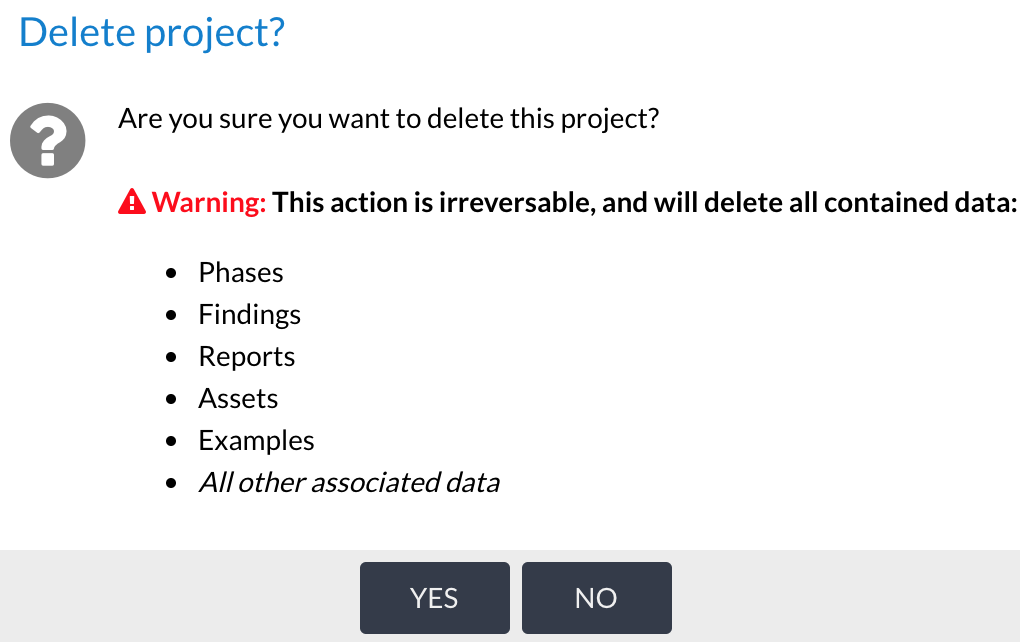1020x642 pixels.
Task: Select the "Phases" list item
Action: pyautogui.click(x=241, y=273)
